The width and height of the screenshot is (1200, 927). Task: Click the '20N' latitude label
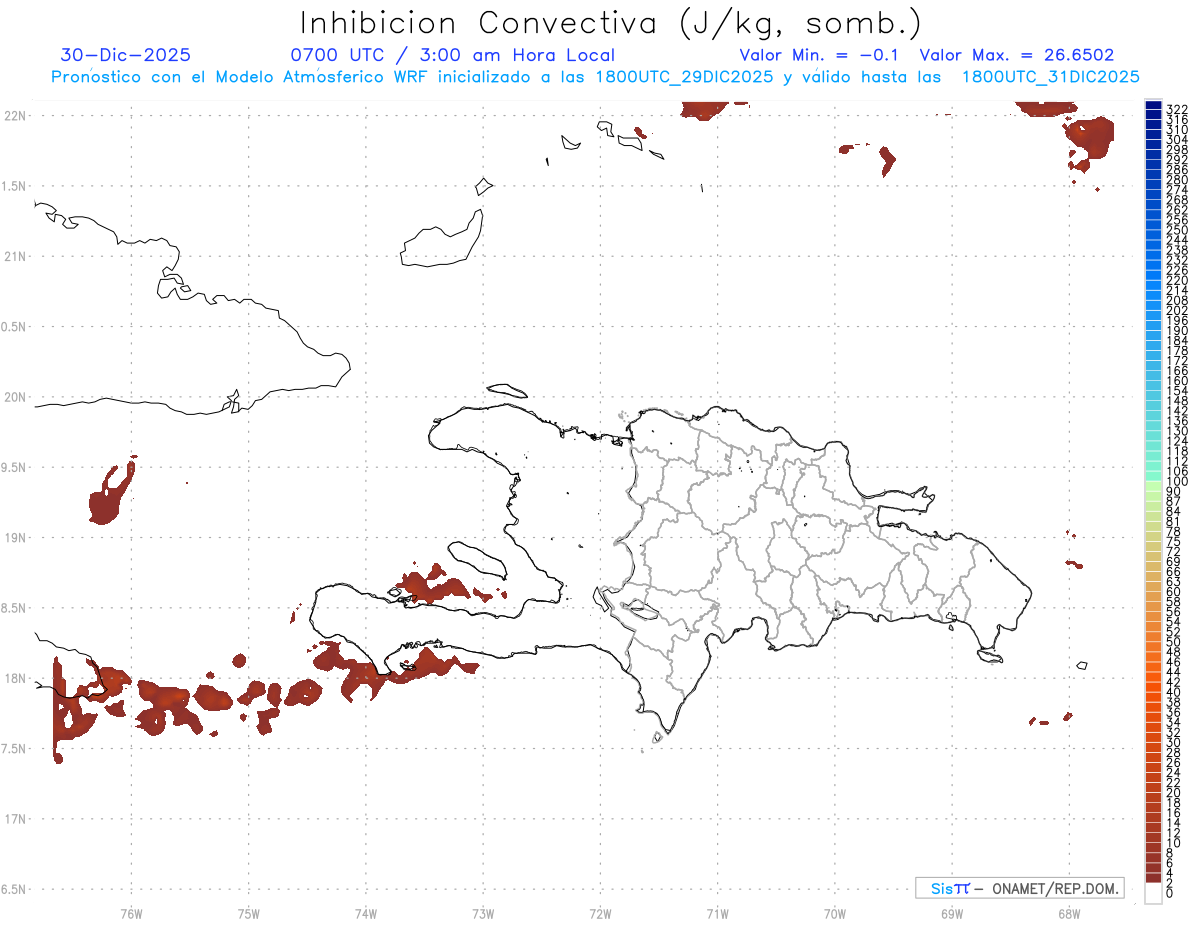16,396
